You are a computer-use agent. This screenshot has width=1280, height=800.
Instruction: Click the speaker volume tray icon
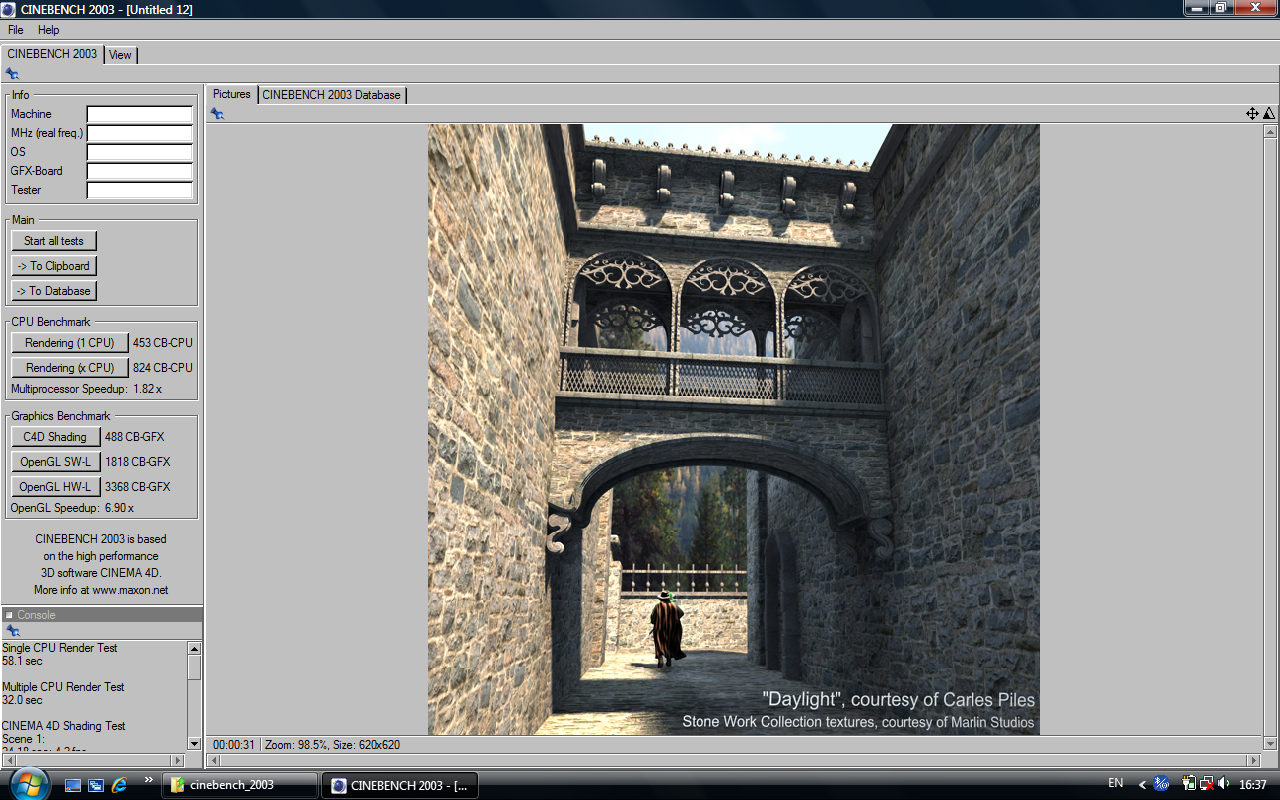pyautogui.click(x=1224, y=784)
